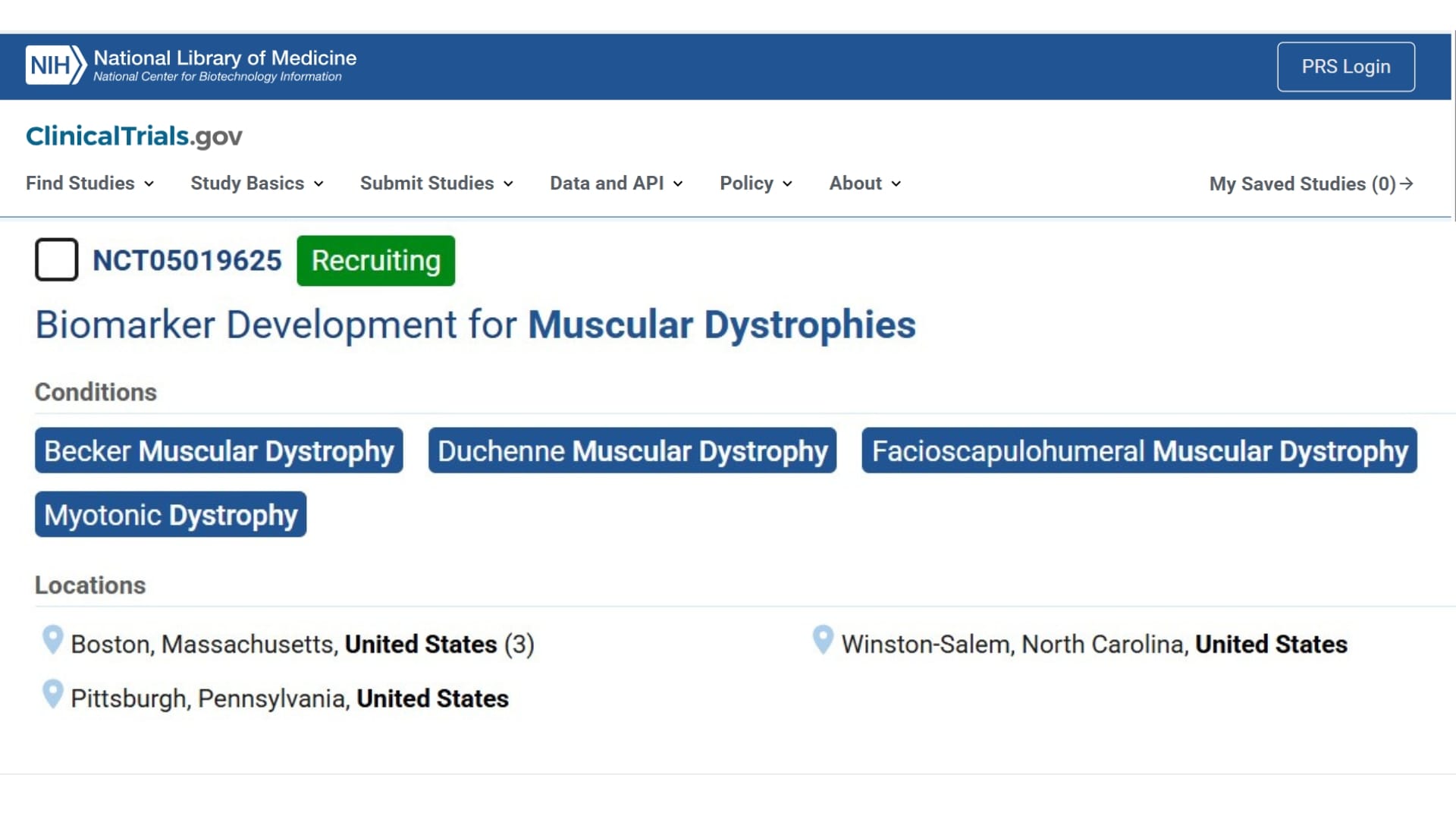Tick the checkbox beside NCT05019625
The height and width of the screenshot is (819, 1456).
click(x=57, y=260)
